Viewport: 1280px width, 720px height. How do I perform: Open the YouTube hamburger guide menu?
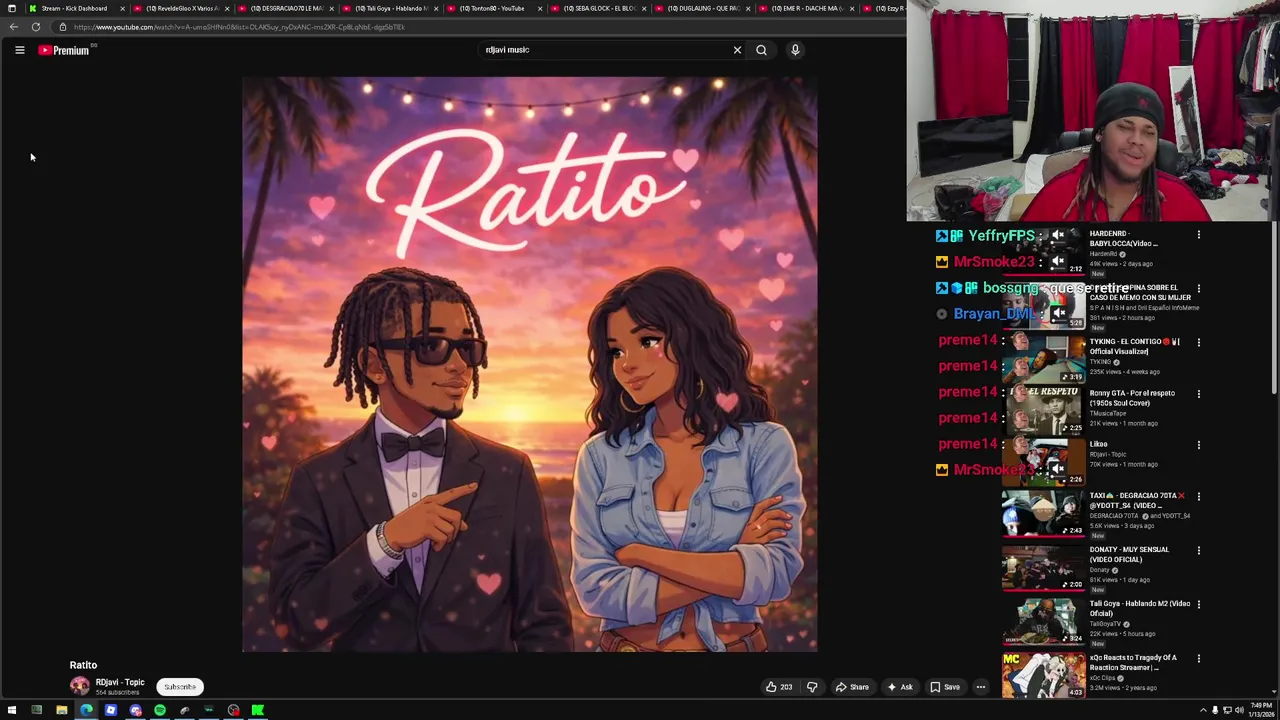[x=19, y=50]
